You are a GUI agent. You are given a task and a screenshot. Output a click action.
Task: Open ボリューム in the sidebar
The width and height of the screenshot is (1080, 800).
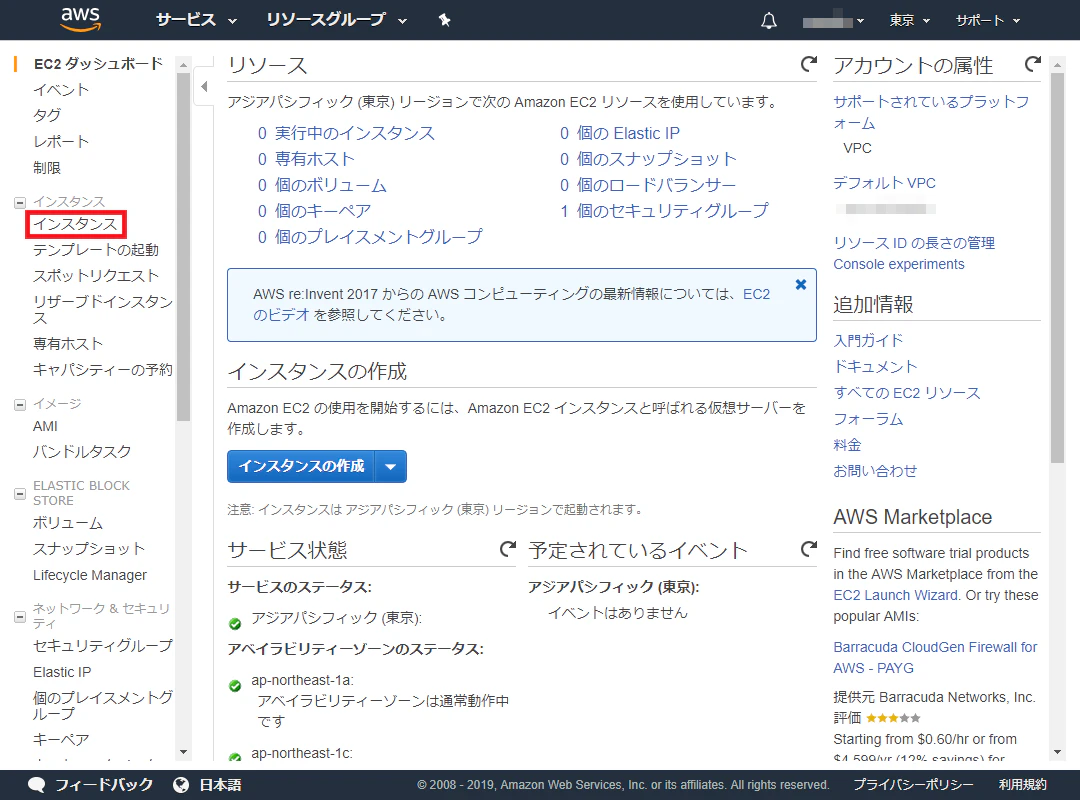tap(68, 523)
